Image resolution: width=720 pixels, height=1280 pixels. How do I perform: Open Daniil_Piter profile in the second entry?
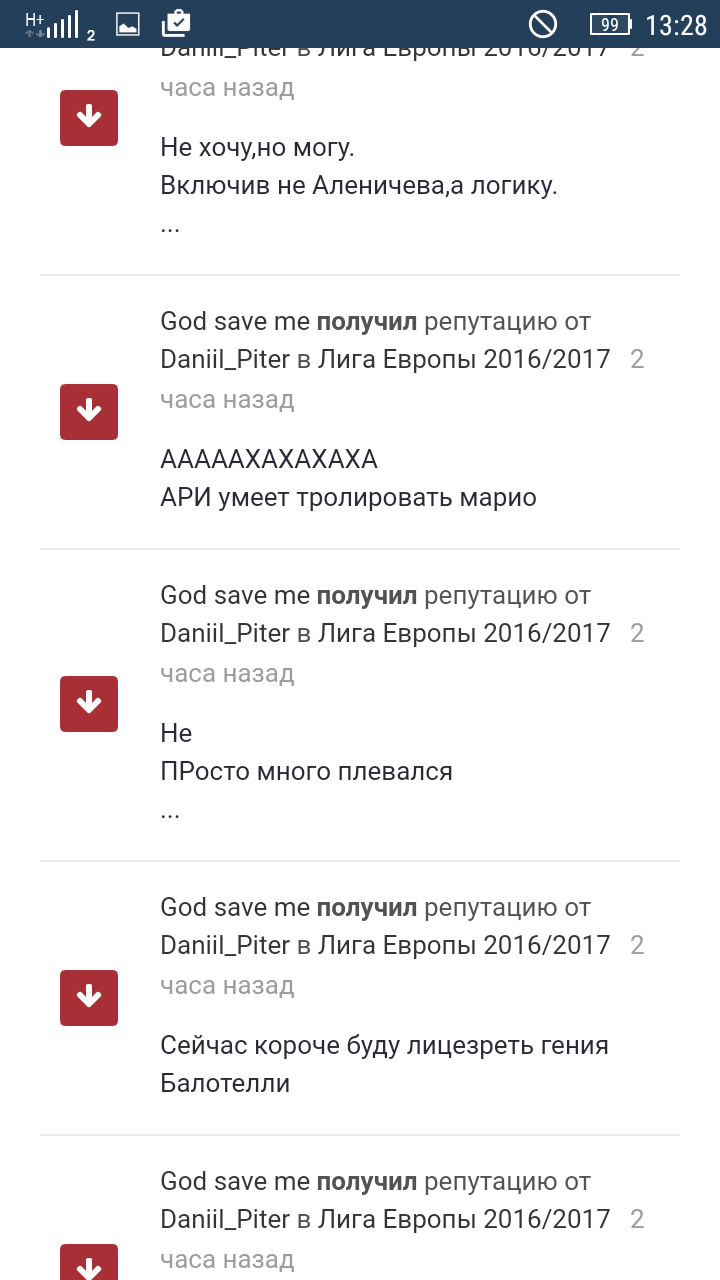point(225,360)
